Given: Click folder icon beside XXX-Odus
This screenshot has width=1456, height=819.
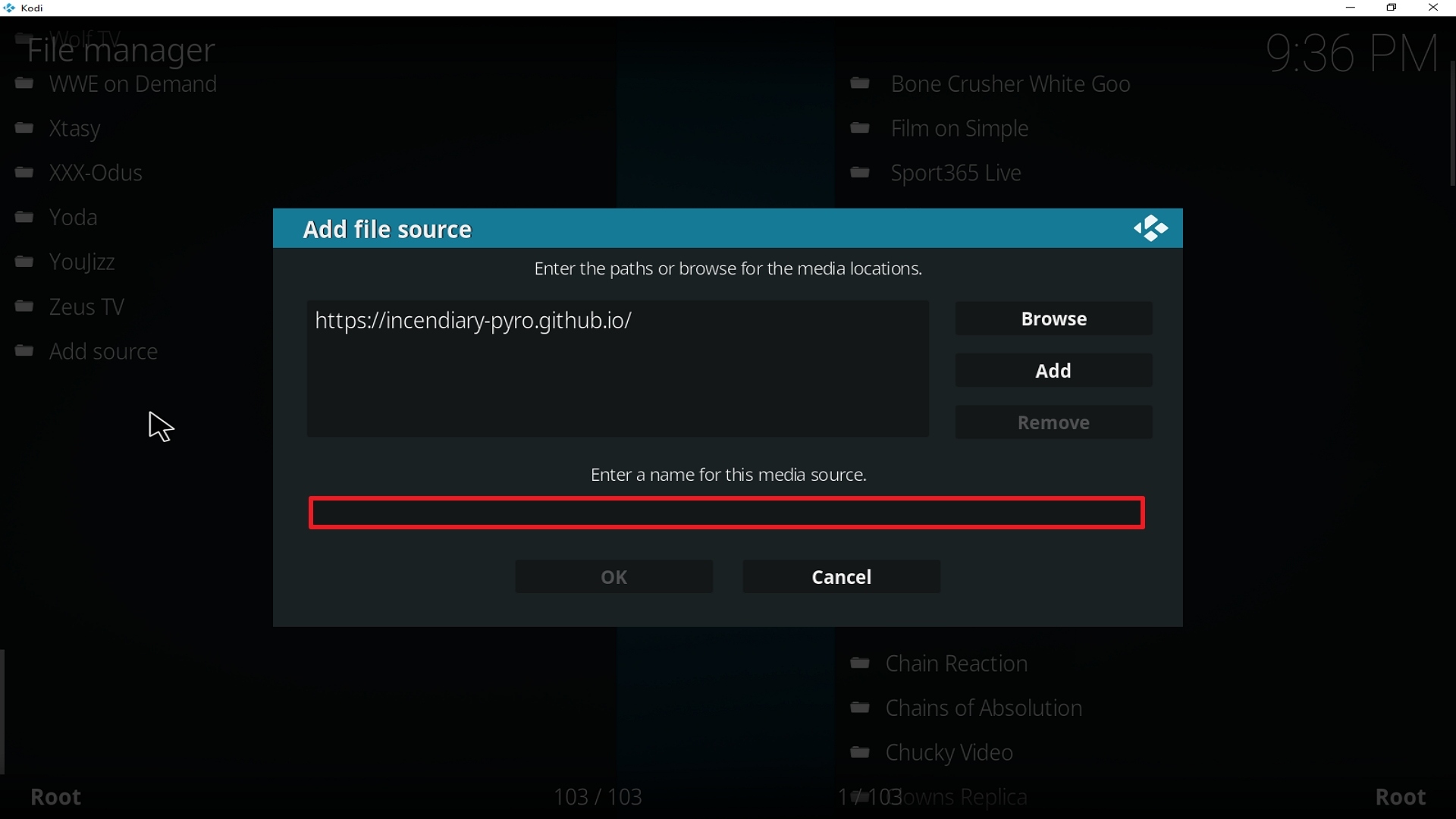Looking at the screenshot, I should click(25, 174).
